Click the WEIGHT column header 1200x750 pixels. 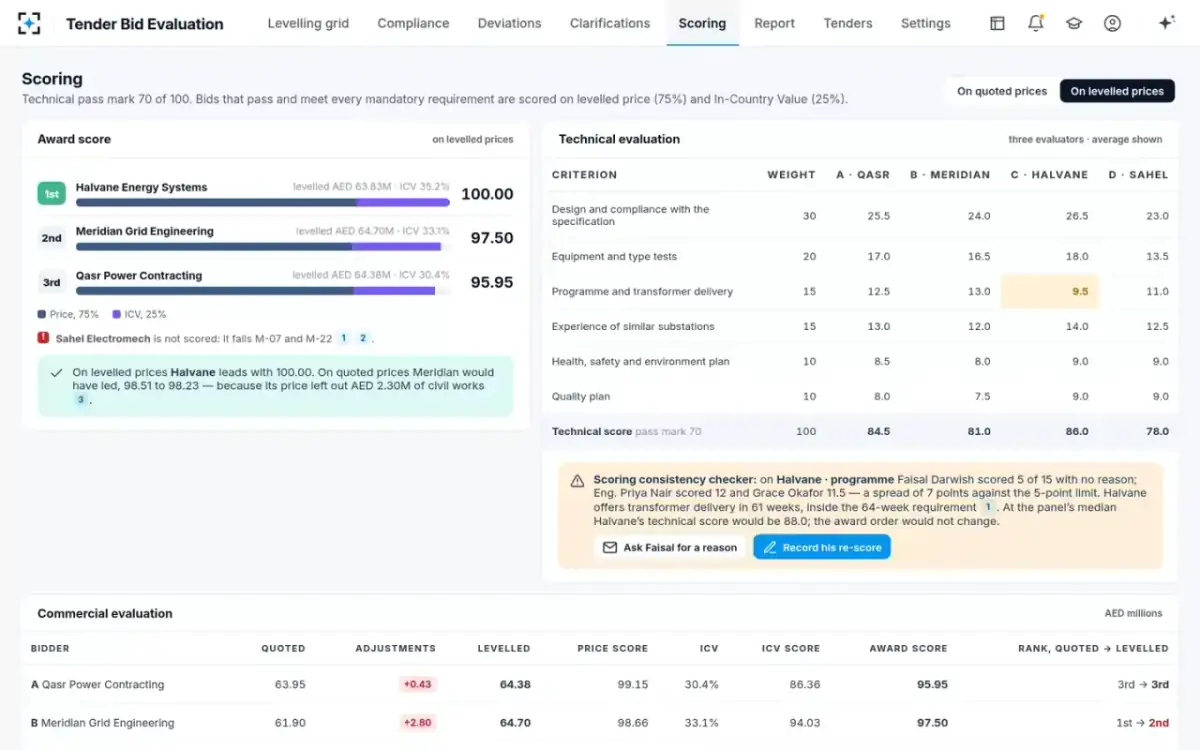pos(791,175)
